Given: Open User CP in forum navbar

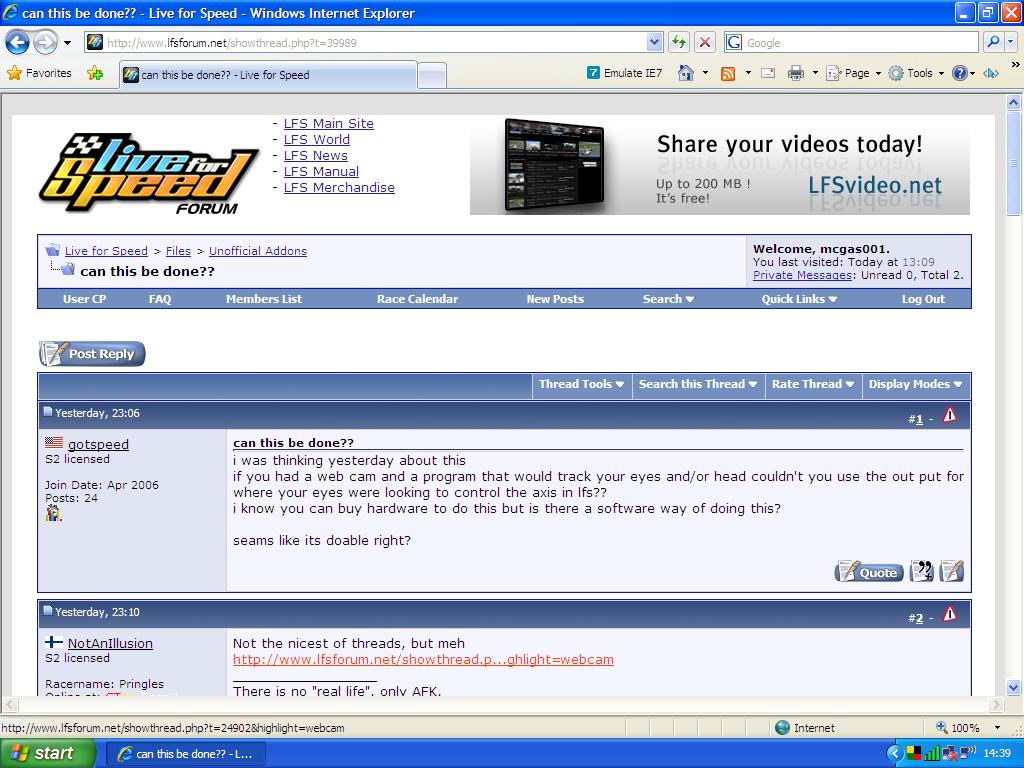Looking at the screenshot, I should pos(84,299).
